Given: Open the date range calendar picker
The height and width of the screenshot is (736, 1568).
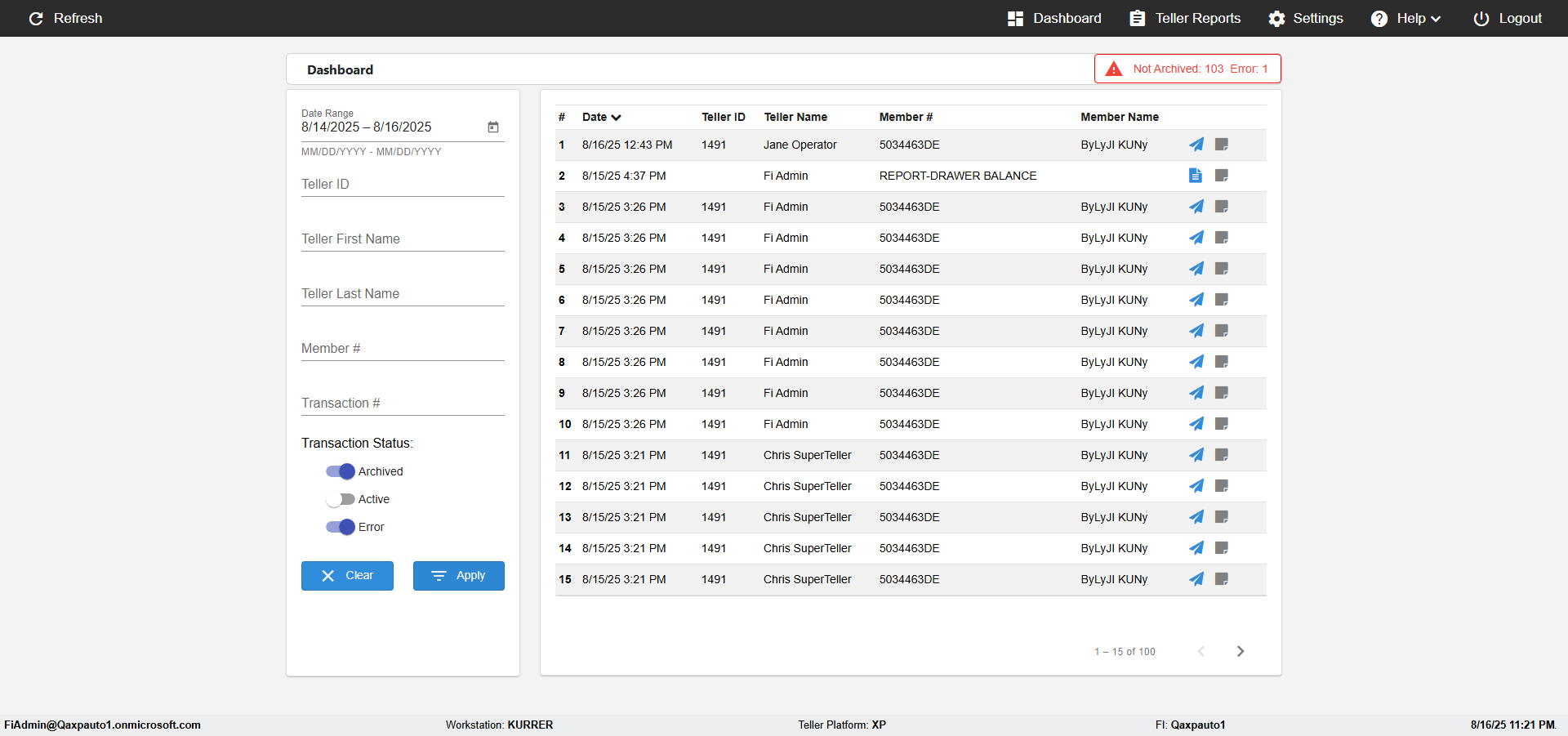Looking at the screenshot, I should pyautogui.click(x=493, y=127).
